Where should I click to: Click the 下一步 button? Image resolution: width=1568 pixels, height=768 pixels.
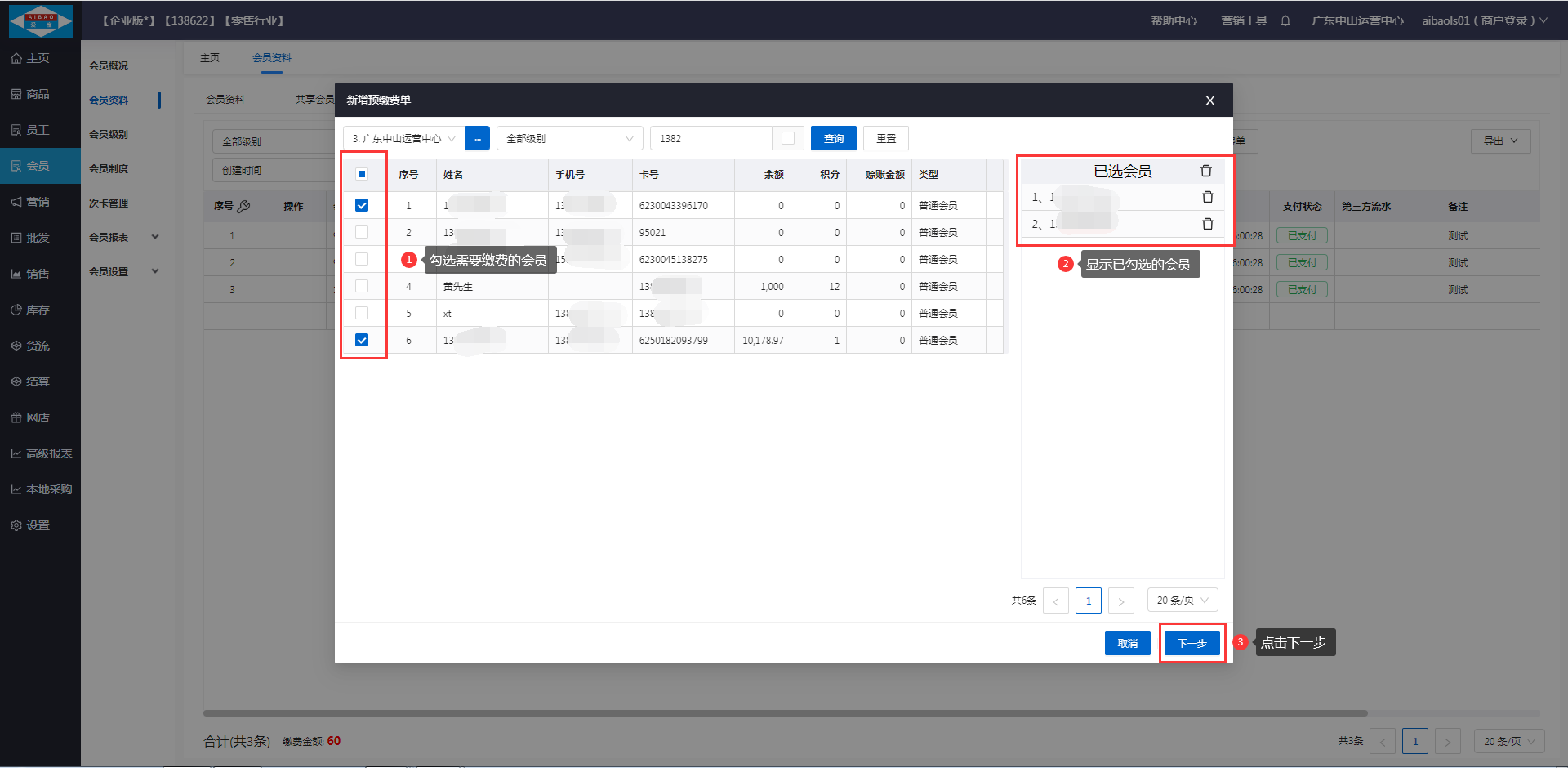tap(1192, 643)
